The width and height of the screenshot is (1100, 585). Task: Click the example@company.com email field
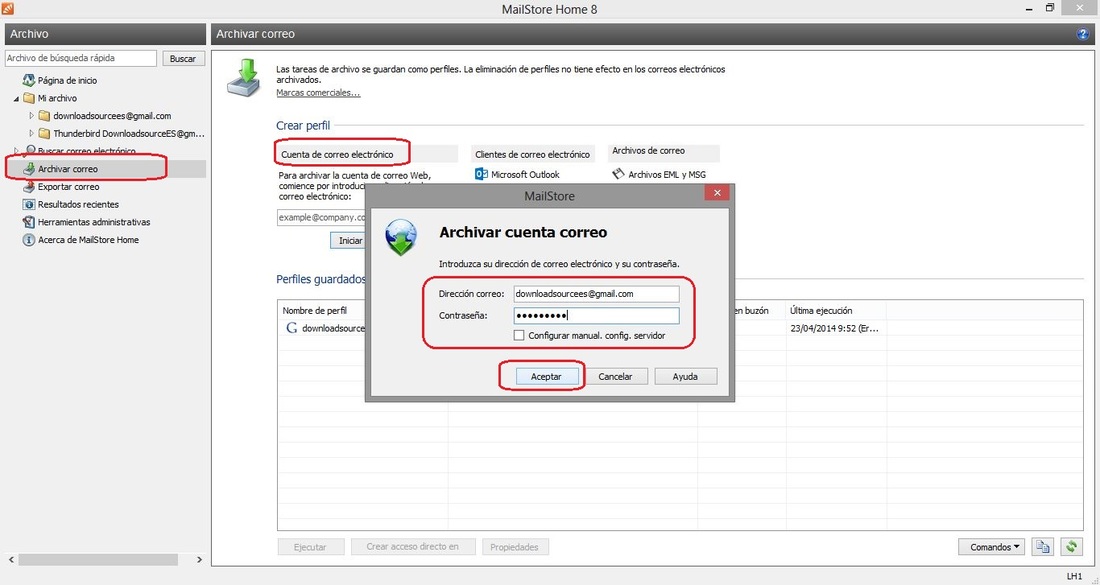322,217
